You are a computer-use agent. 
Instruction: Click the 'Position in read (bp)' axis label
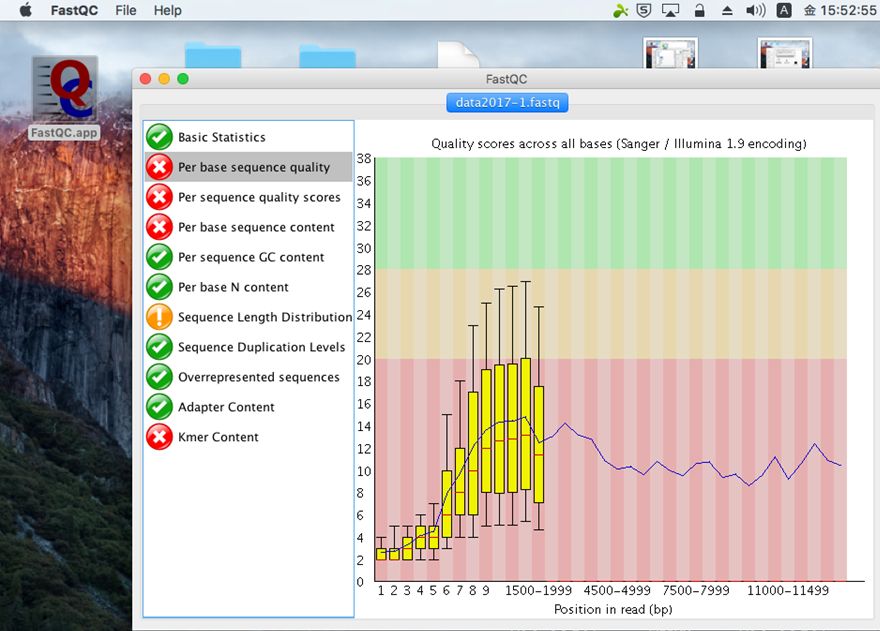coord(613,609)
